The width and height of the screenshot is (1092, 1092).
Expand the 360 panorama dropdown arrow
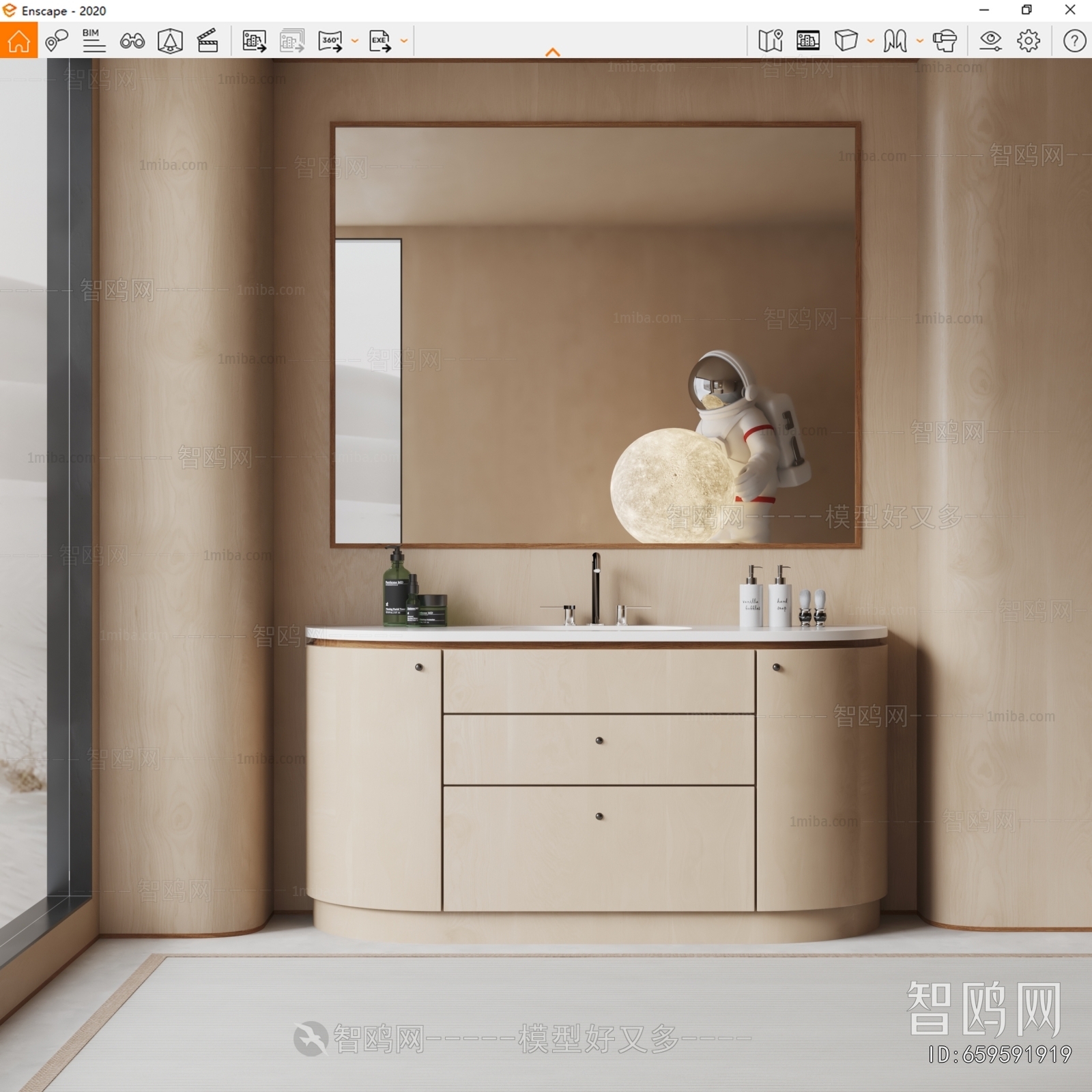(x=355, y=41)
